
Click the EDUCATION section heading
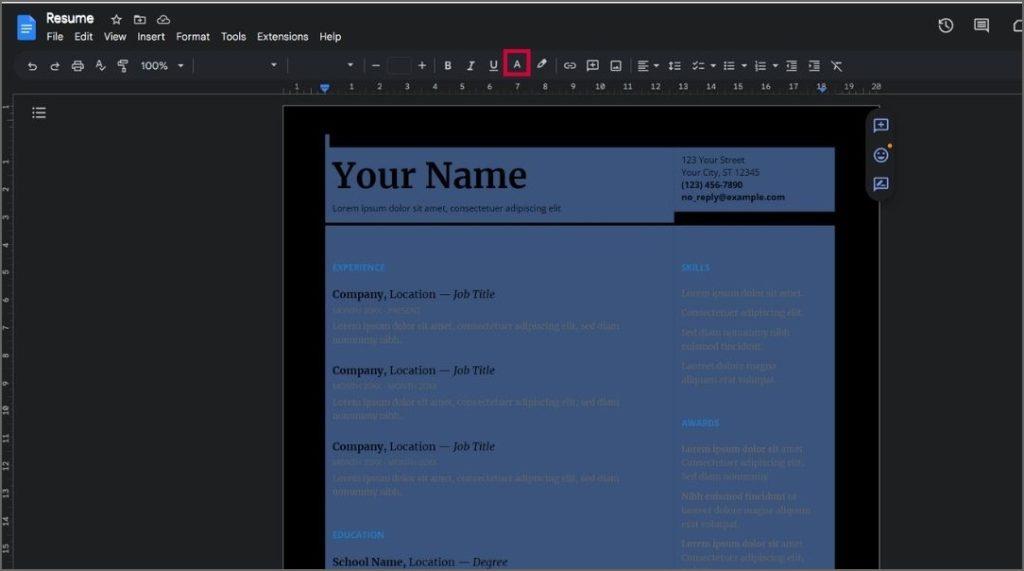[358, 535]
